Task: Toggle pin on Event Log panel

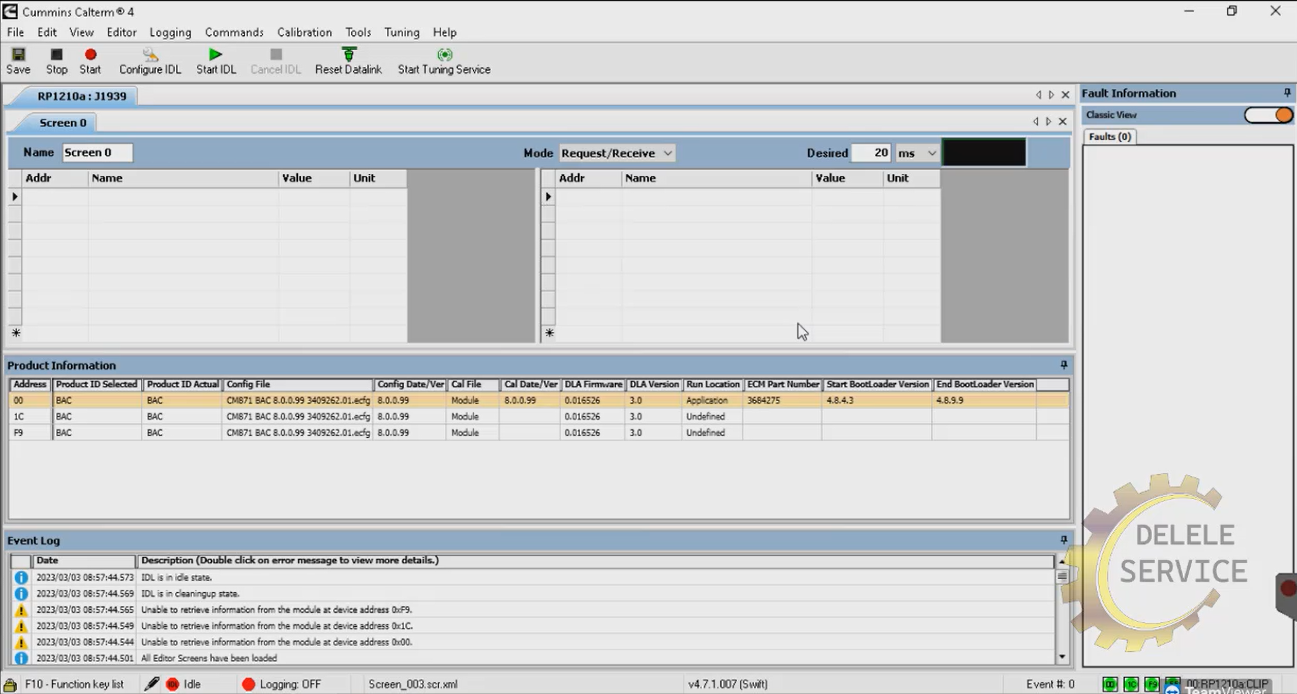Action: coord(1064,540)
